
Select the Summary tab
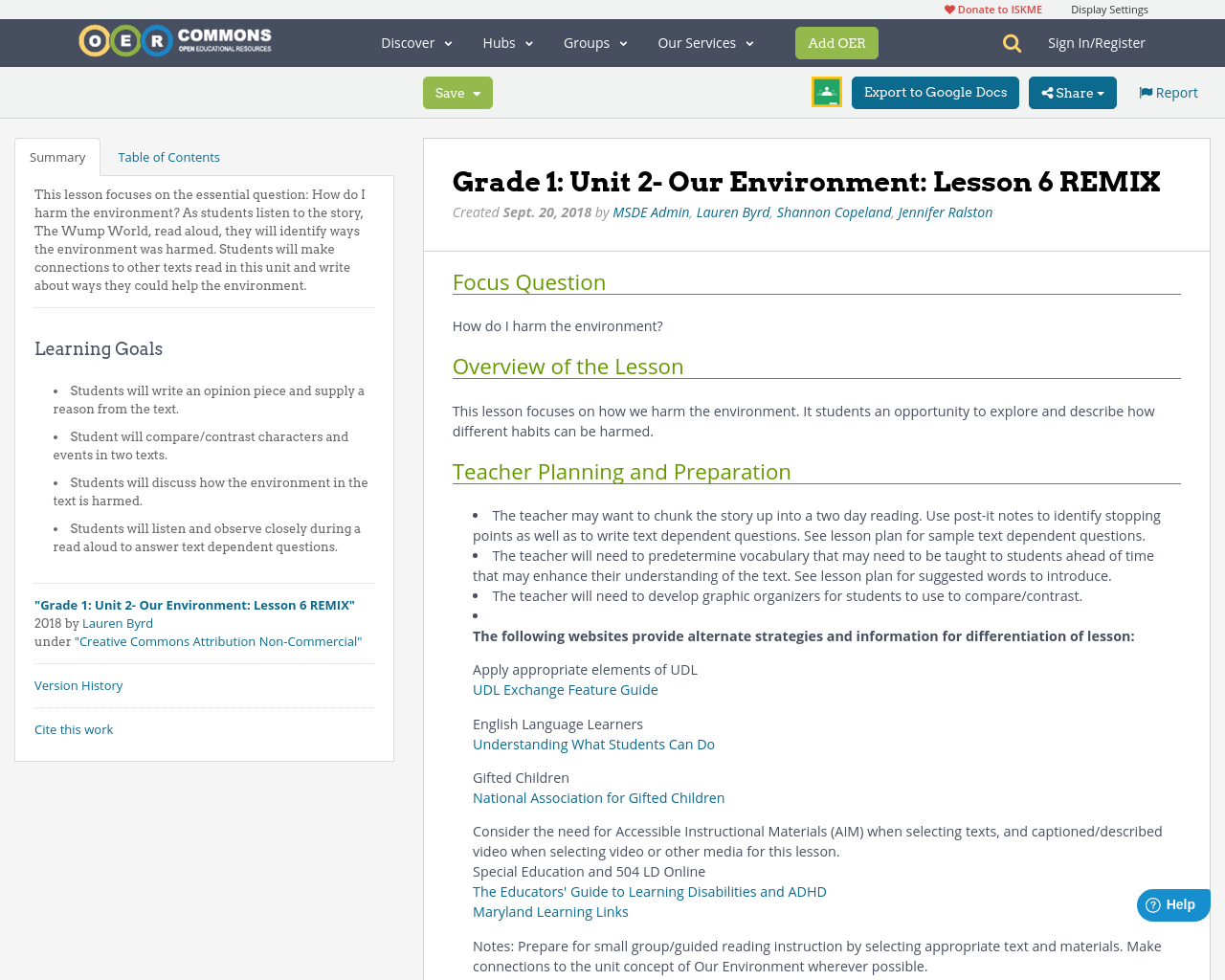pos(56,155)
